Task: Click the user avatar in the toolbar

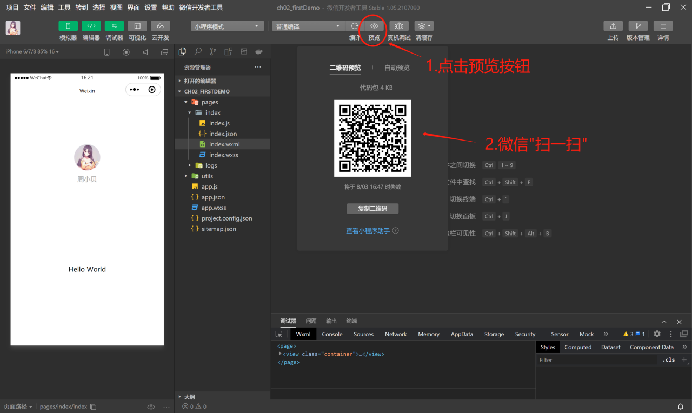Action: (13, 28)
